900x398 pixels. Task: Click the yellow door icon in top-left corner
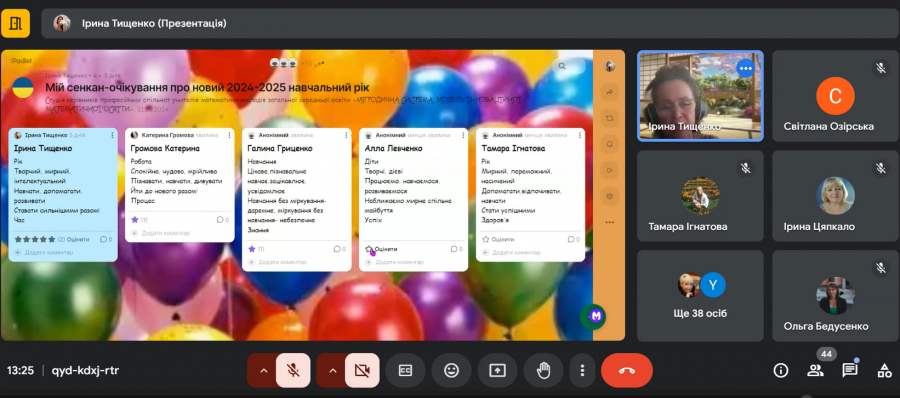(x=15, y=24)
